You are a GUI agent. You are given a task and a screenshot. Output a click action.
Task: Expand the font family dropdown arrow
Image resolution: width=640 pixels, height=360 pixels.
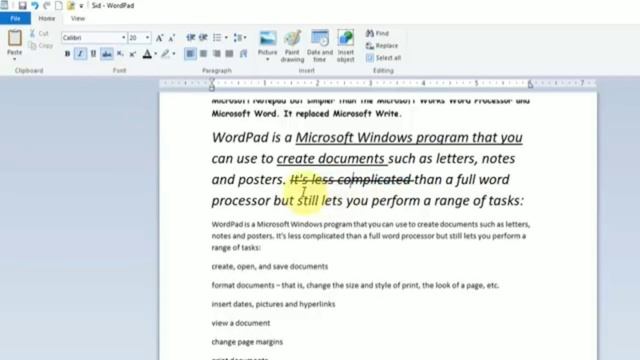123,38
